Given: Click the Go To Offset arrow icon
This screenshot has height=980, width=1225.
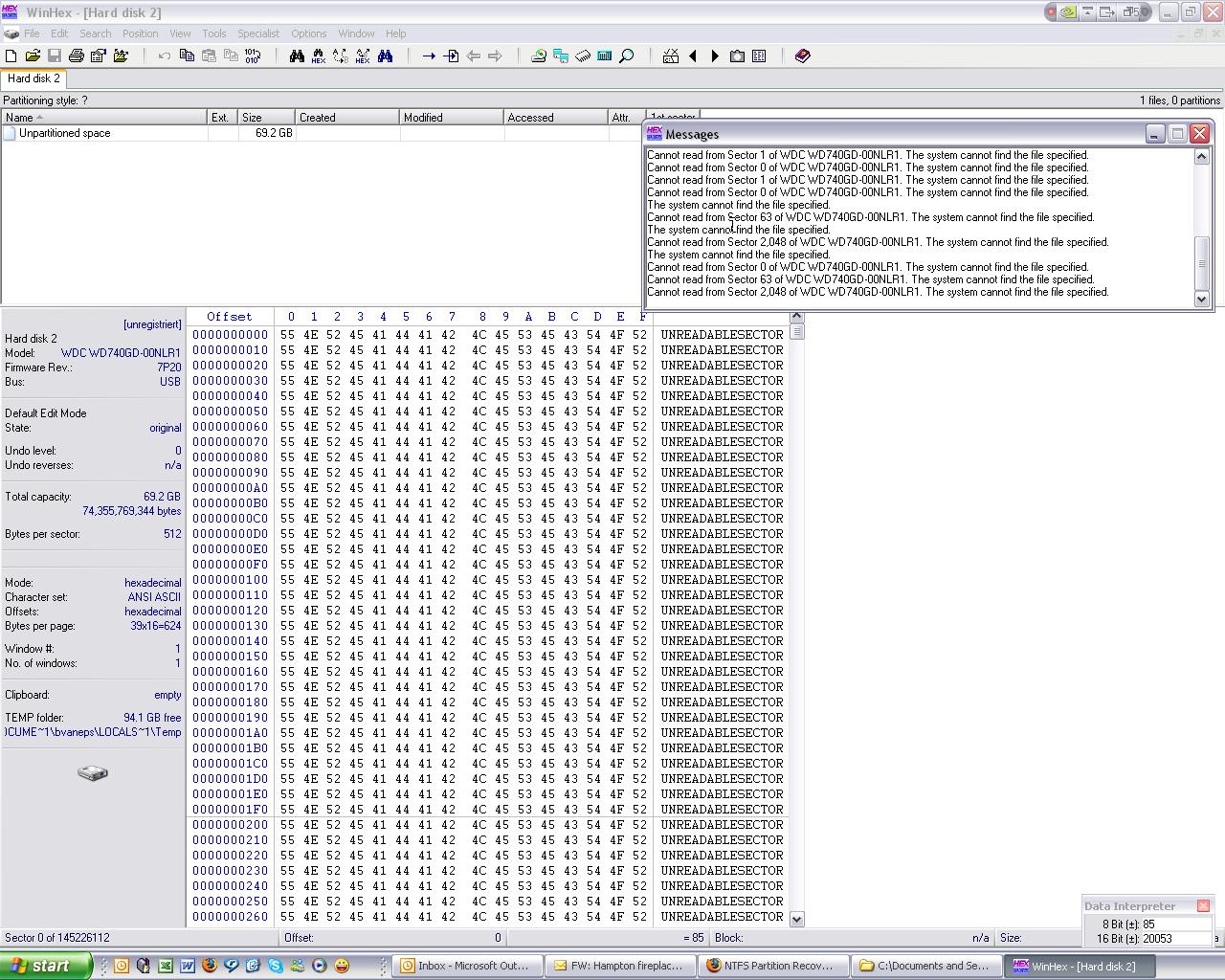Looking at the screenshot, I should 429,56.
